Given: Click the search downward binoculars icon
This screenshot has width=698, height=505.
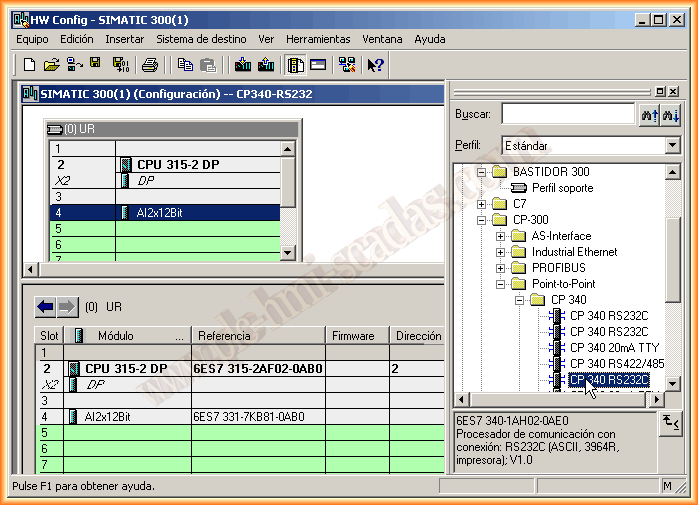Looking at the screenshot, I should 671,115.
